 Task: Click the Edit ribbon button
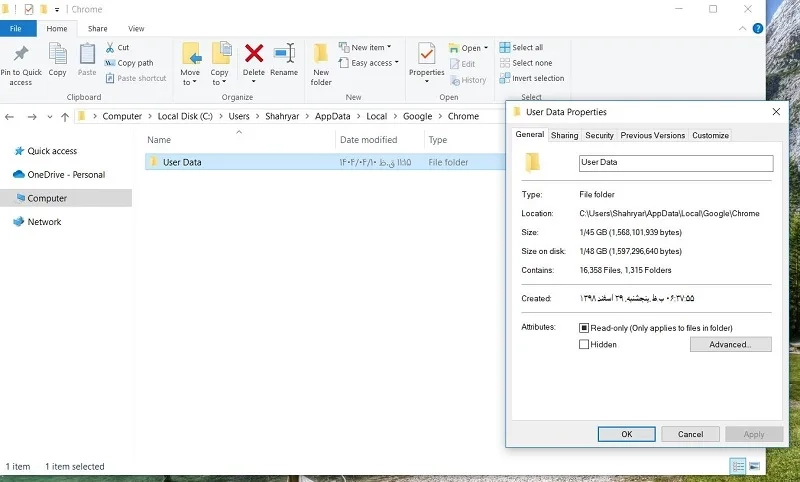click(463, 64)
